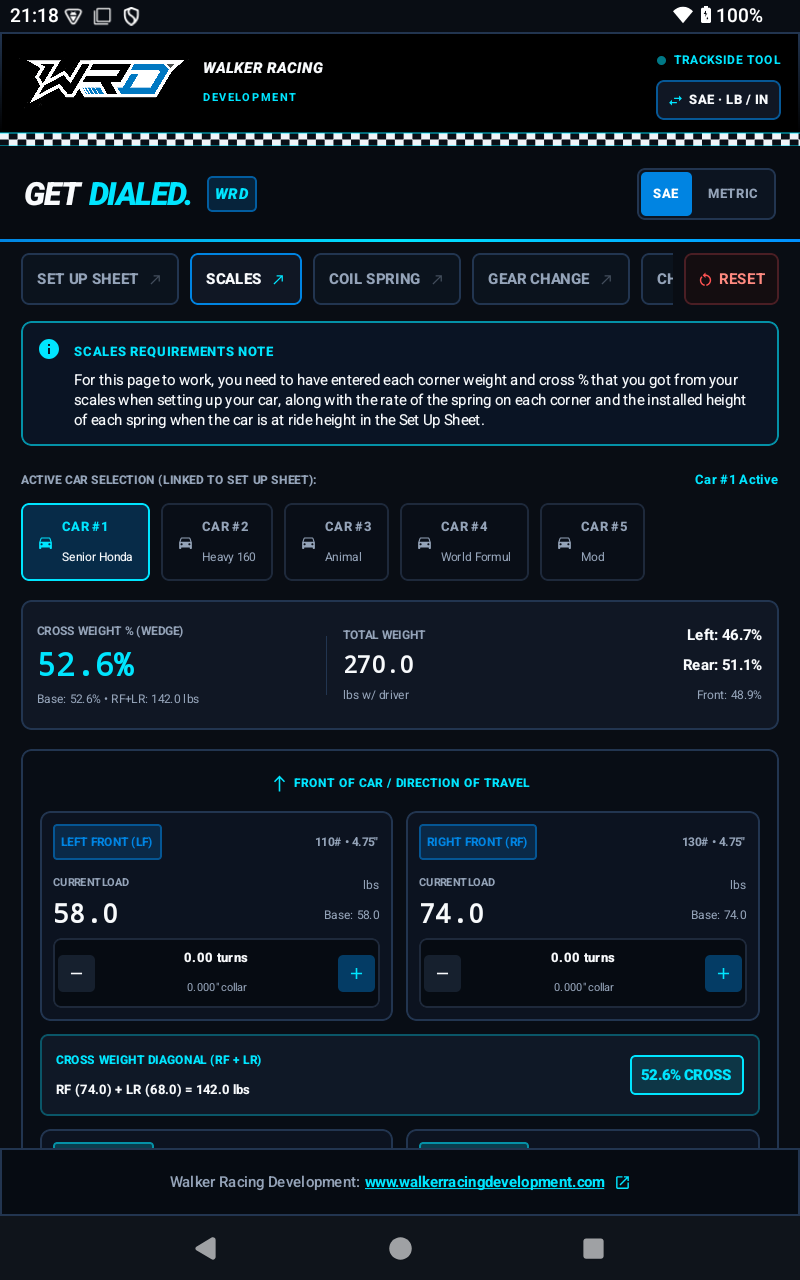Viewport: 800px width, 1280px height.
Task: Click the external link icon beside website URL
Action: point(622,1182)
